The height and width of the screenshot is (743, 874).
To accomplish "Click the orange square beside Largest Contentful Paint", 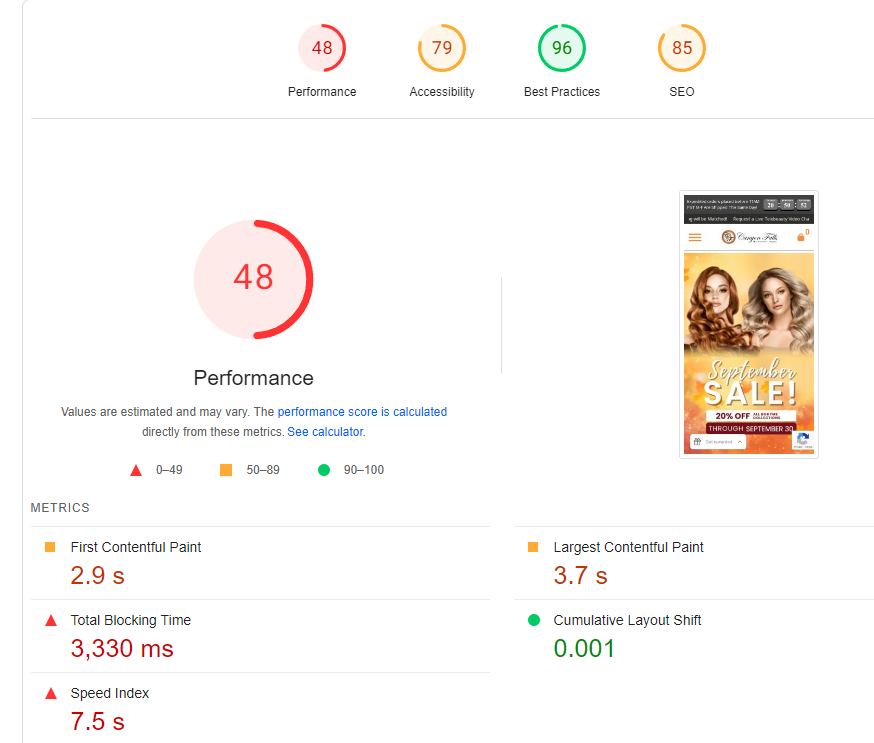I will point(533,547).
